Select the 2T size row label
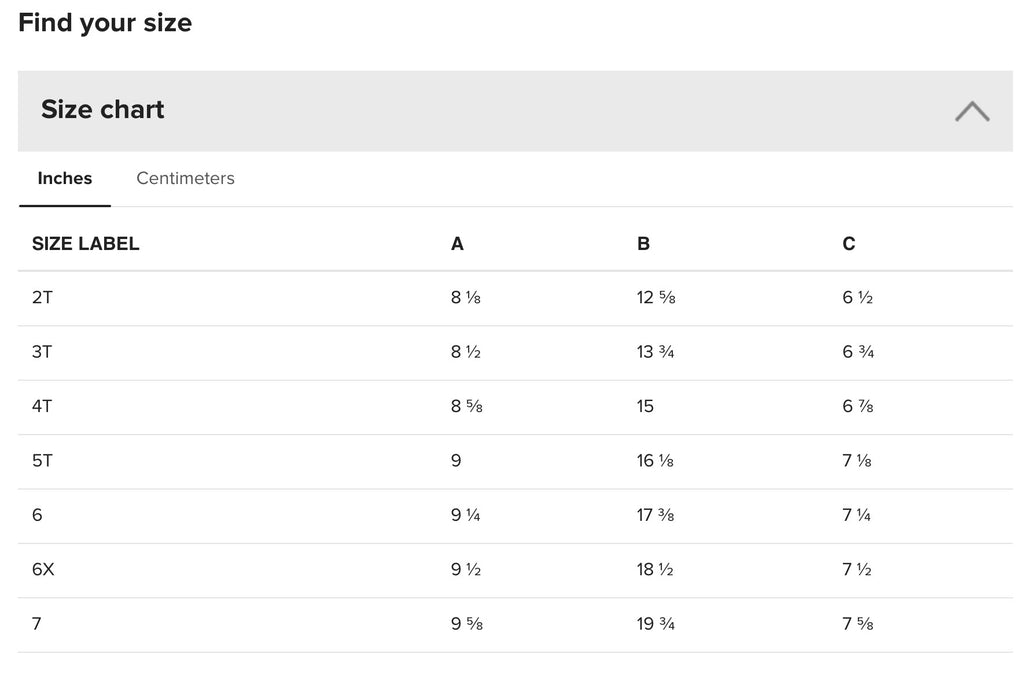The image size is (1024, 691). click(x=42, y=298)
